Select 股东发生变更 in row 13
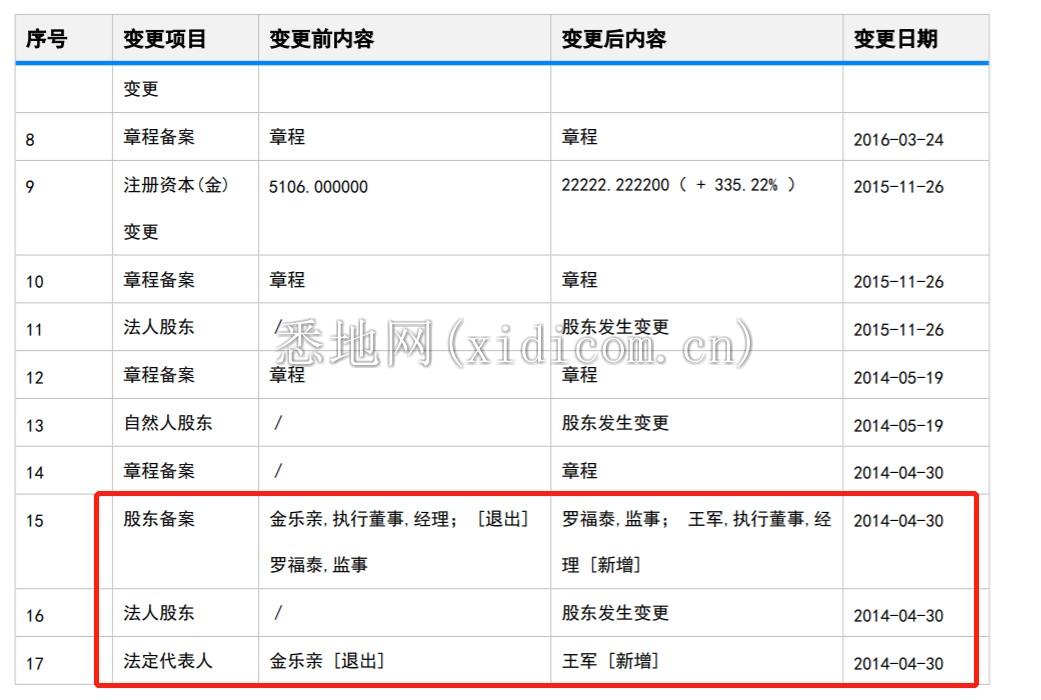 (615, 422)
